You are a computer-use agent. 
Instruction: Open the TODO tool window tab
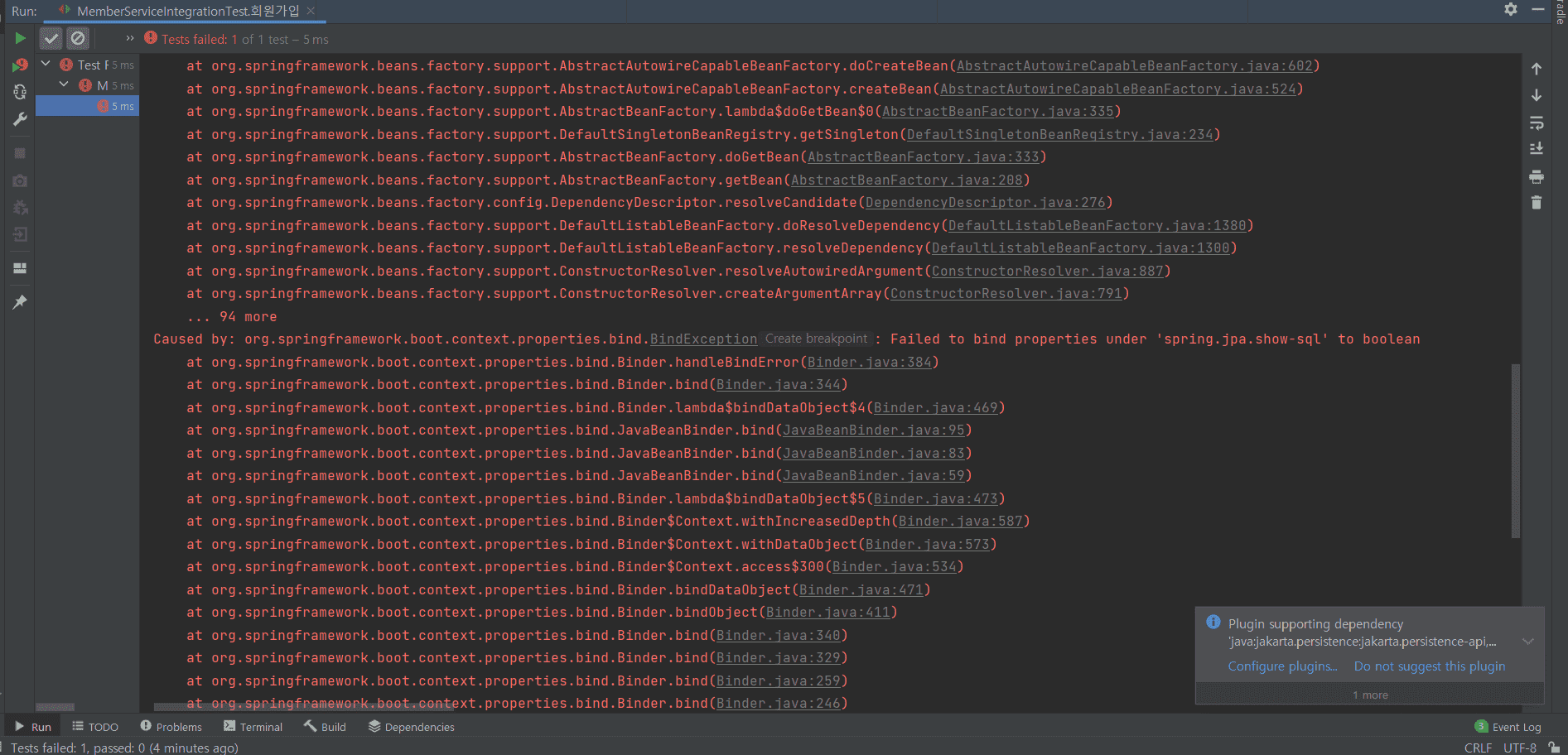[95, 727]
